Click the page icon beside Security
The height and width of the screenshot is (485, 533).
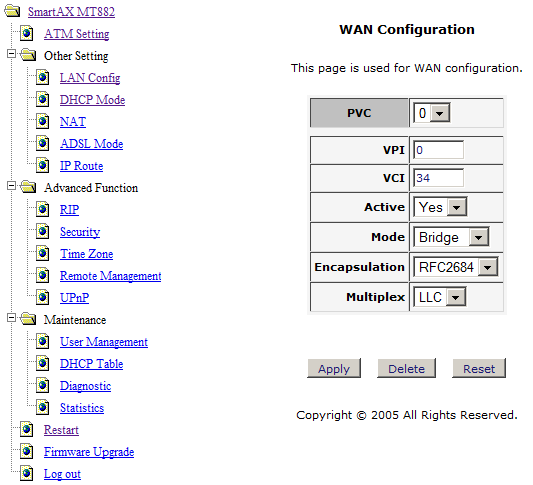point(43,231)
